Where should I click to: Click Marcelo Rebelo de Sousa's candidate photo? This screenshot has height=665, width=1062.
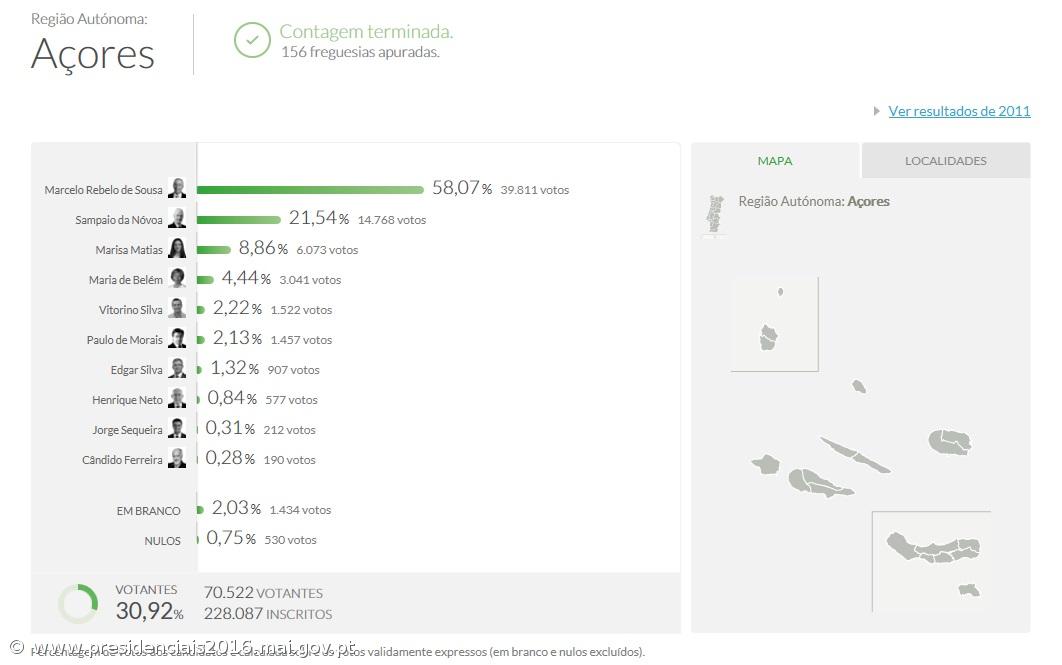(177, 188)
